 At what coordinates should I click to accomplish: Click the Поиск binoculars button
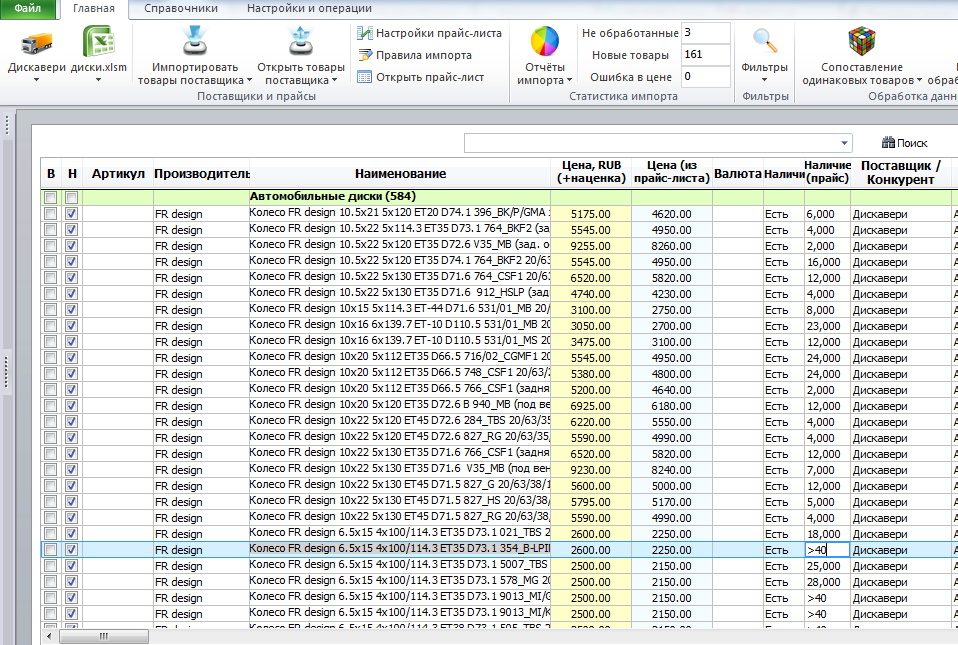(x=904, y=143)
